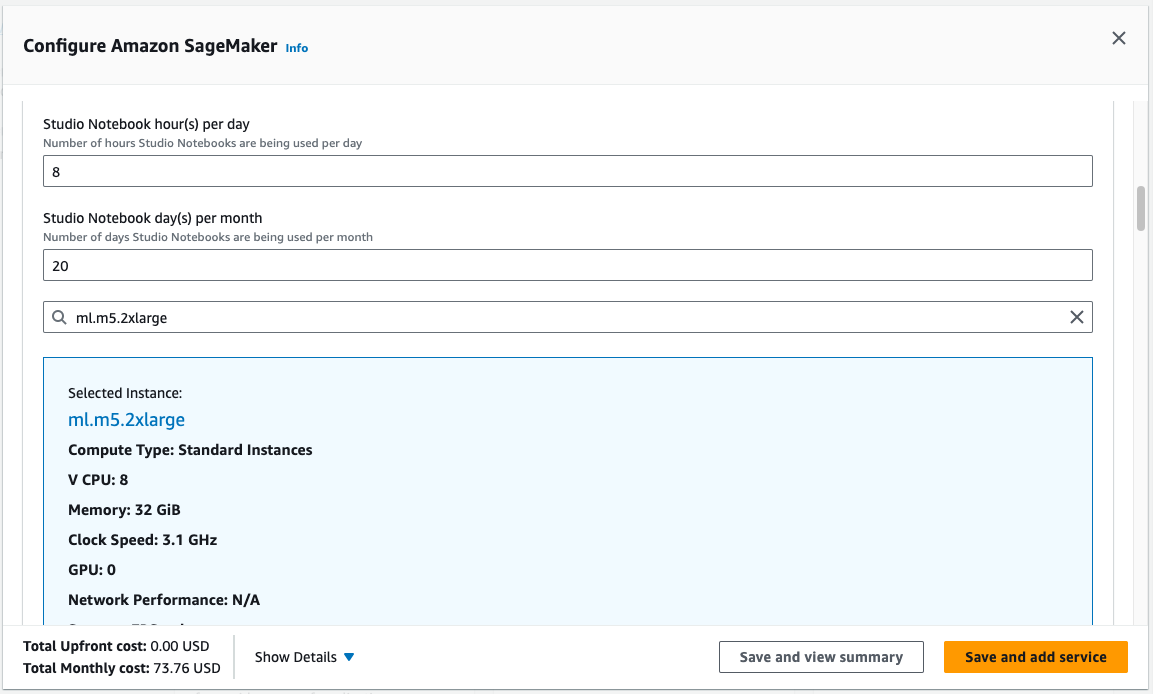The image size is (1153, 694).
Task: Focus the Studio Notebook days per month field
Action: point(567,266)
